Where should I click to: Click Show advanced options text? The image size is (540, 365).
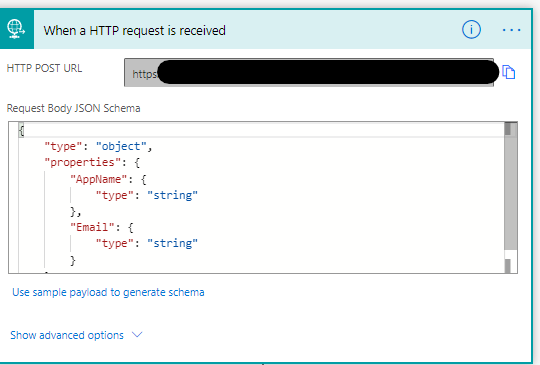(67, 335)
